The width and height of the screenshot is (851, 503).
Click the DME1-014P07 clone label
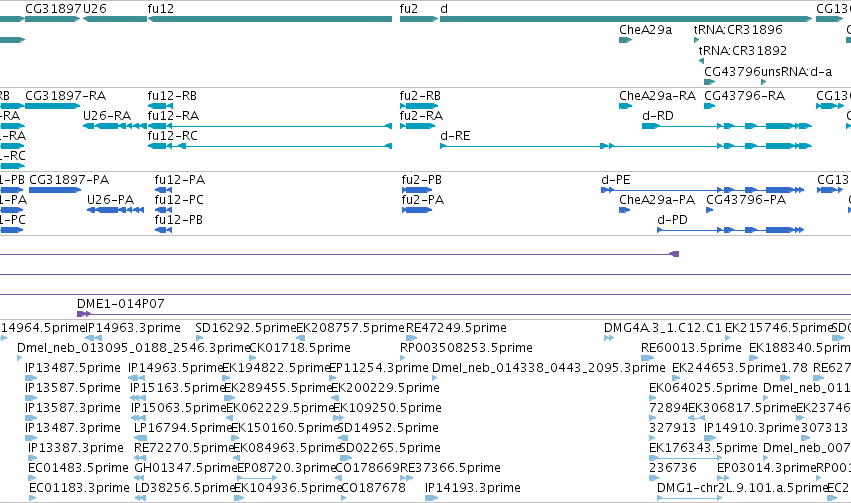click(x=120, y=304)
